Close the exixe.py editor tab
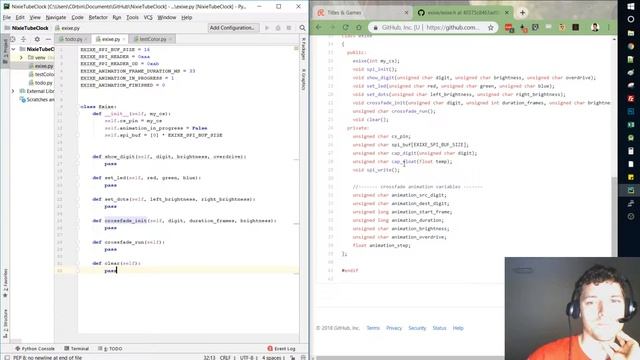The height and width of the screenshot is (360, 640). tap(124, 39)
